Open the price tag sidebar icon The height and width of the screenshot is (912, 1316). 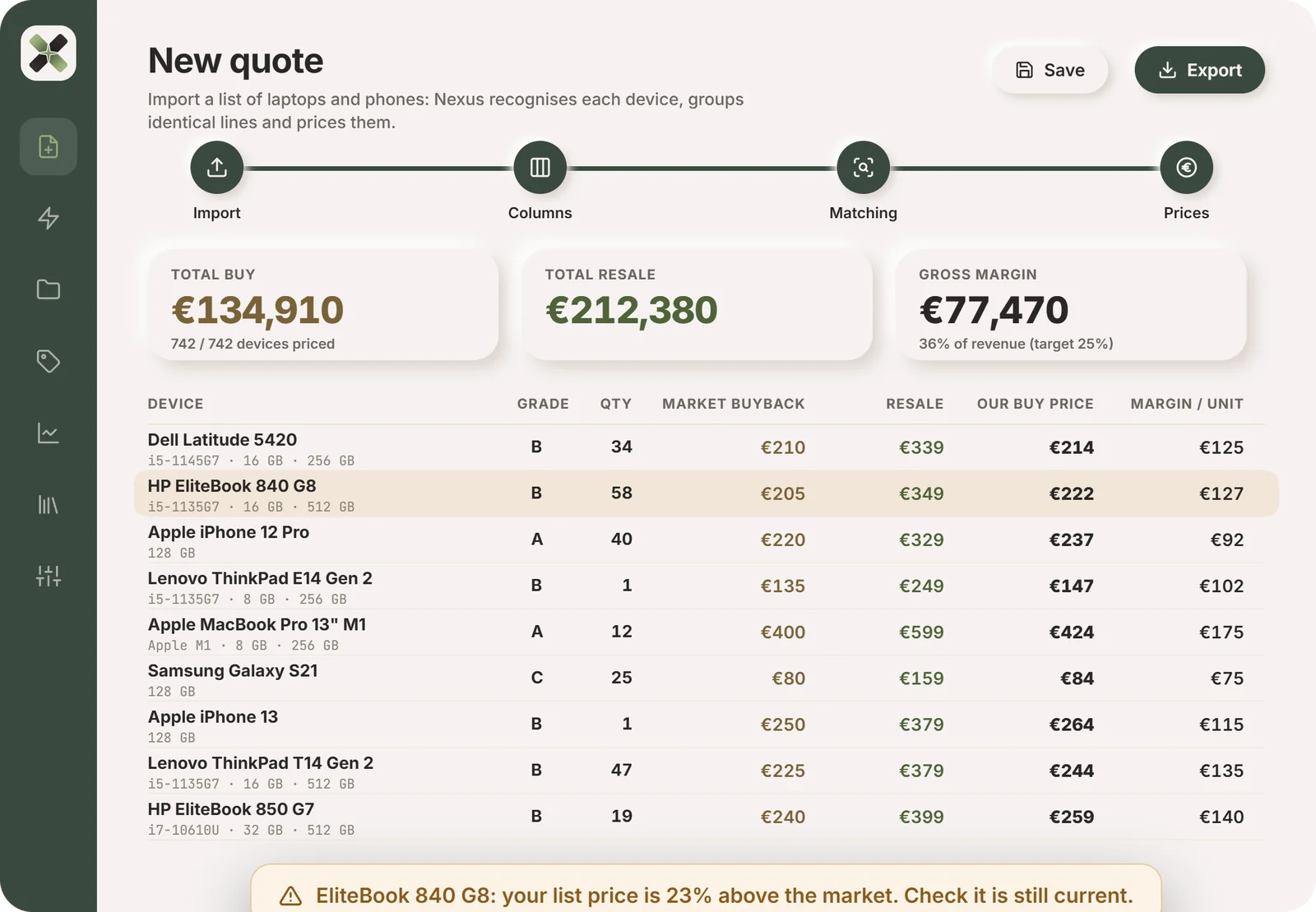pyautogui.click(x=49, y=361)
